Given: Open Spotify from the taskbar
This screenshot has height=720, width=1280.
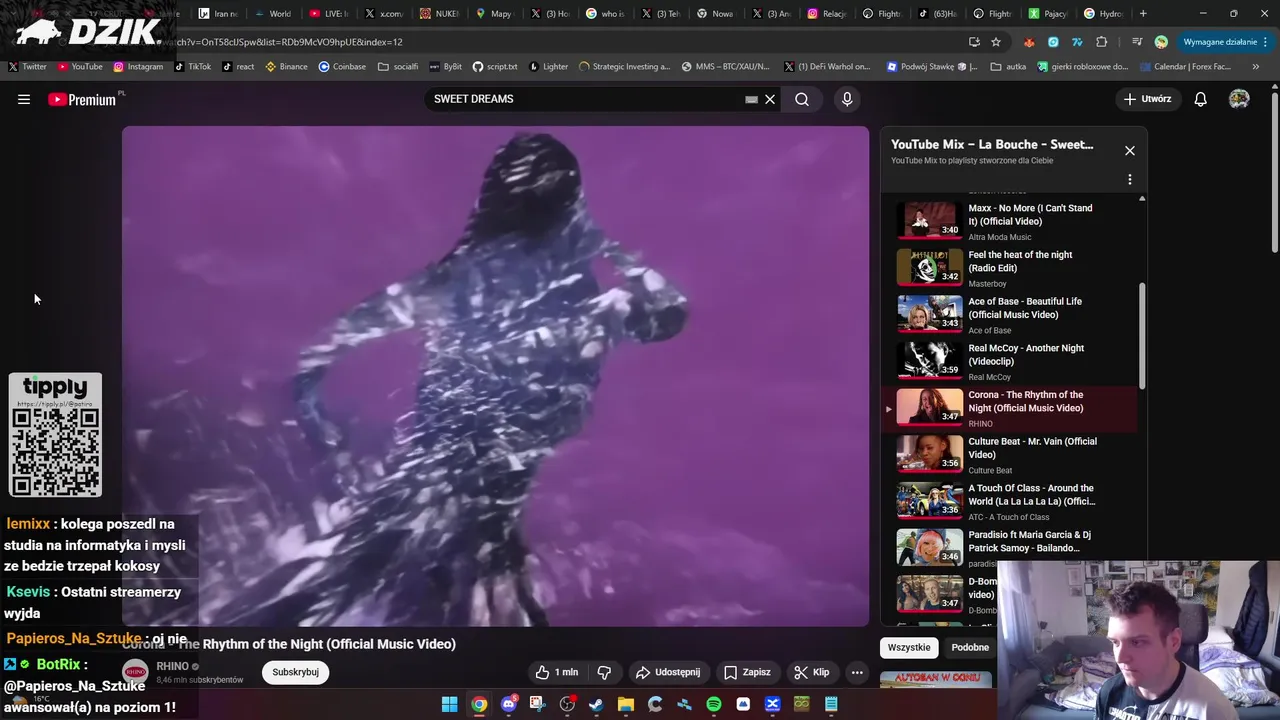Looking at the screenshot, I should pyautogui.click(x=714, y=704).
